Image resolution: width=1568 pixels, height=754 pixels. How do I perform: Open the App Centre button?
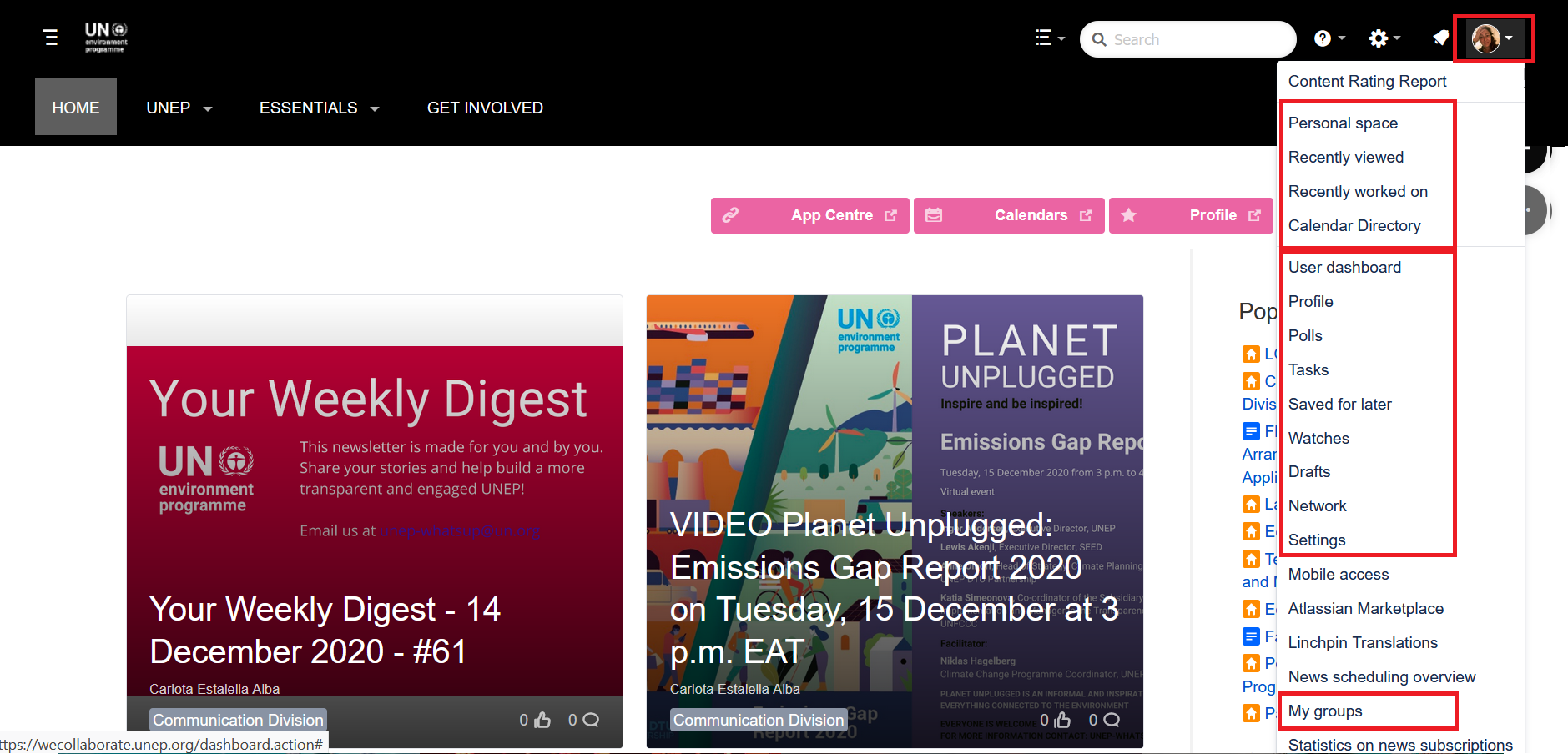tap(809, 215)
